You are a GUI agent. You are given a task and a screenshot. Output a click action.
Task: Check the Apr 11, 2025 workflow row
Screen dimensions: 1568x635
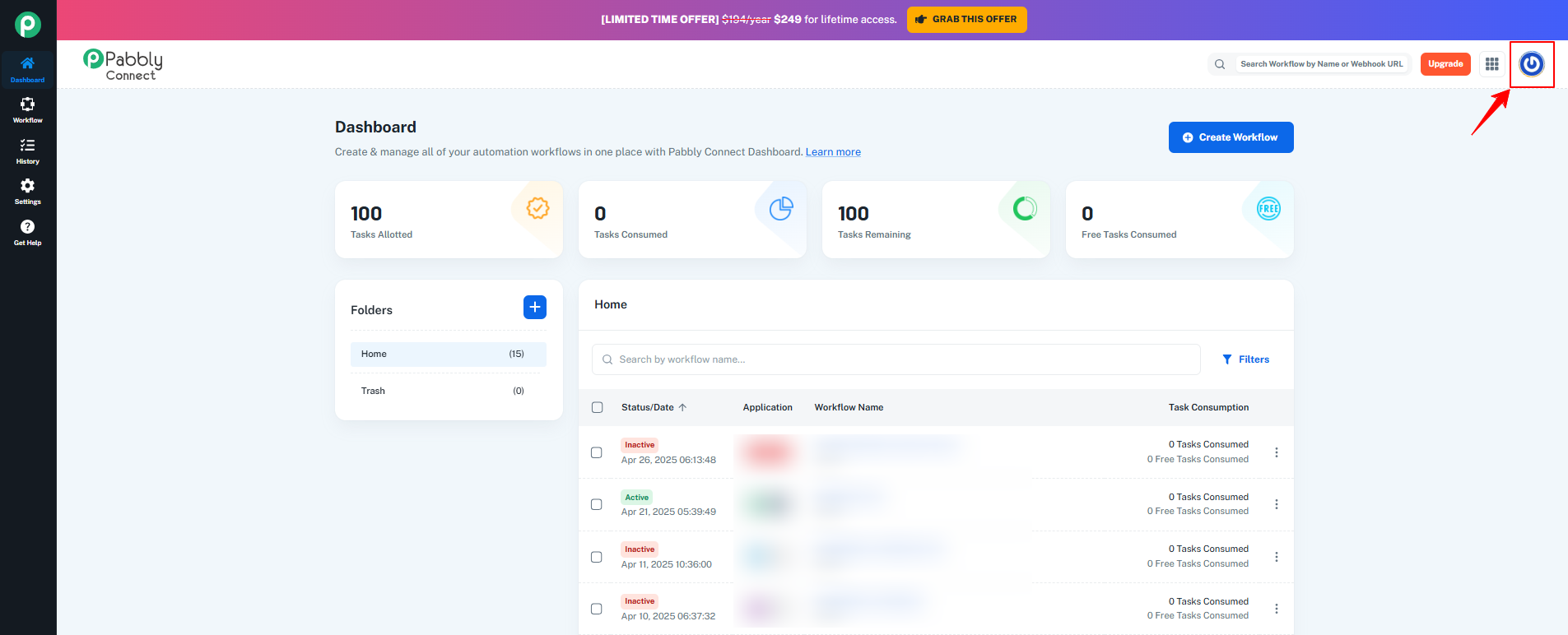pos(597,557)
